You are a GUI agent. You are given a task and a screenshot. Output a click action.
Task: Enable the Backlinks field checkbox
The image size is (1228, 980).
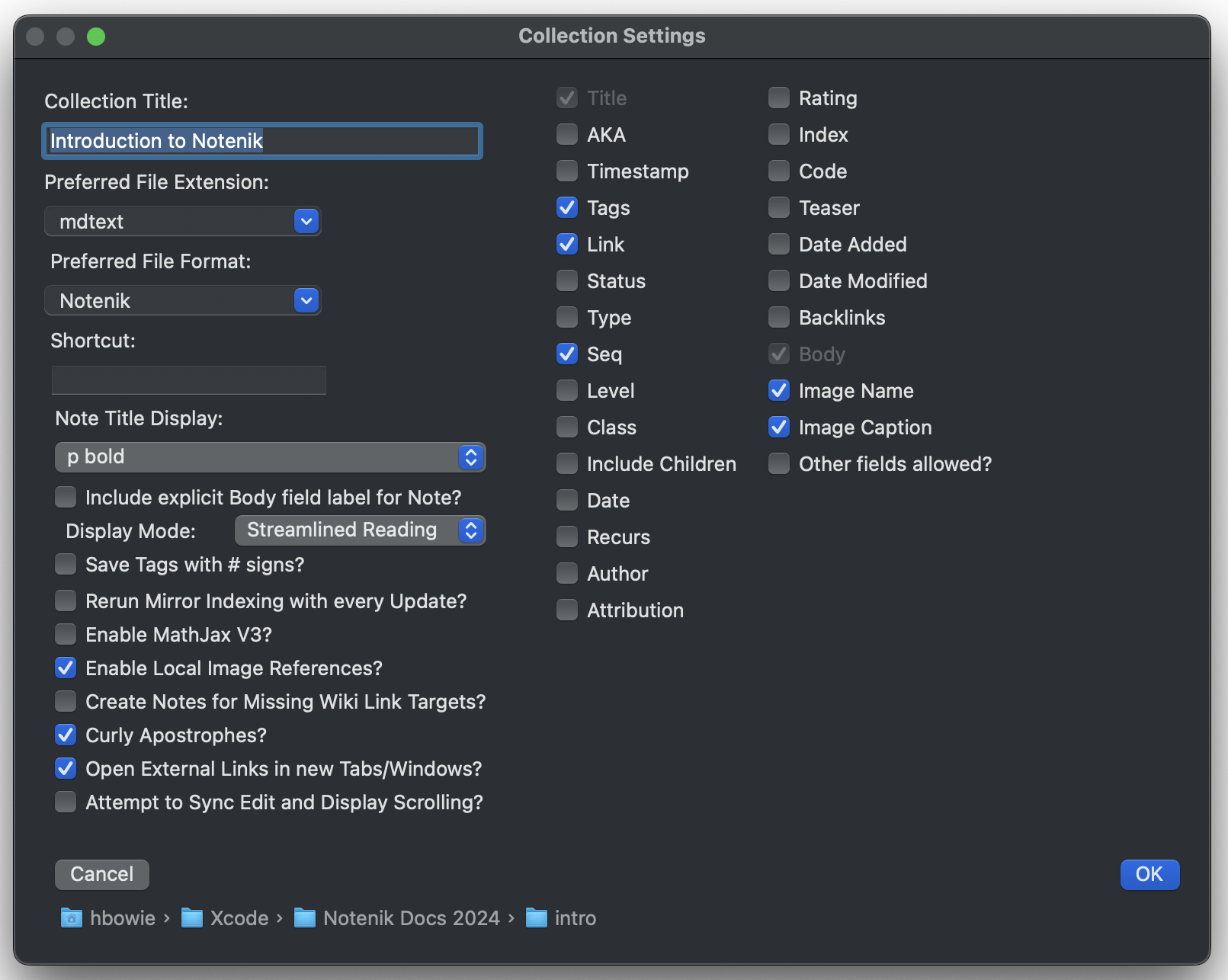[779, 318]
